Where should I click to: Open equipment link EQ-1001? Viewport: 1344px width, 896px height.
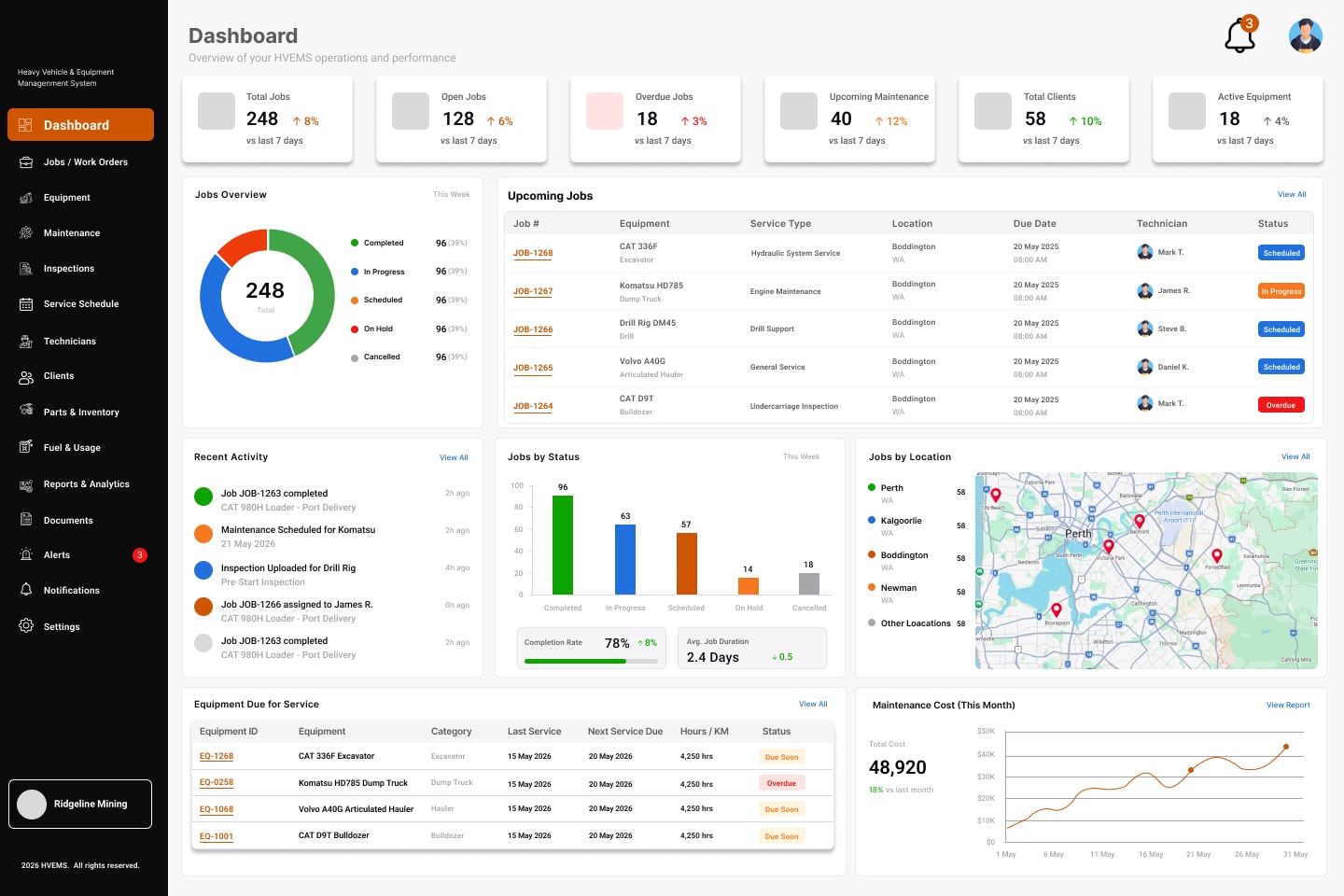[x=217, y=836]
